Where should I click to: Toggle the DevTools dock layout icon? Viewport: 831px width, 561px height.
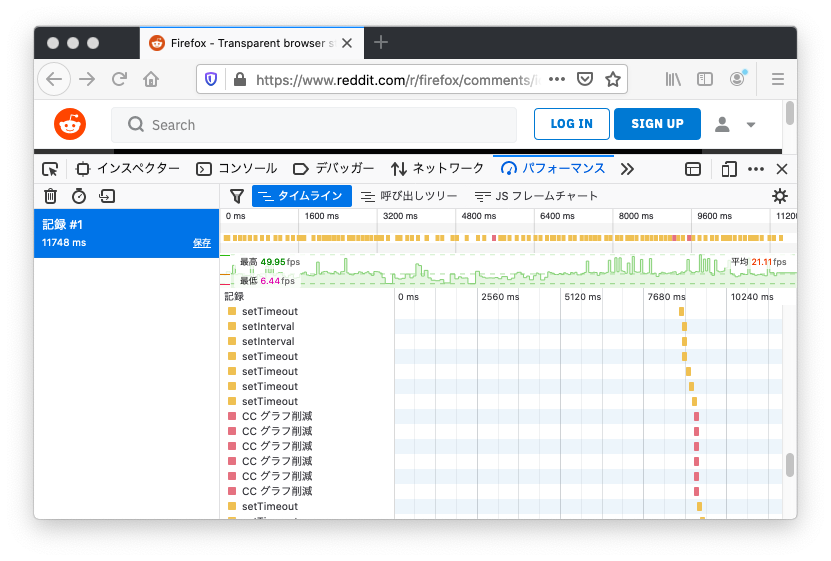tap(693, 169)
